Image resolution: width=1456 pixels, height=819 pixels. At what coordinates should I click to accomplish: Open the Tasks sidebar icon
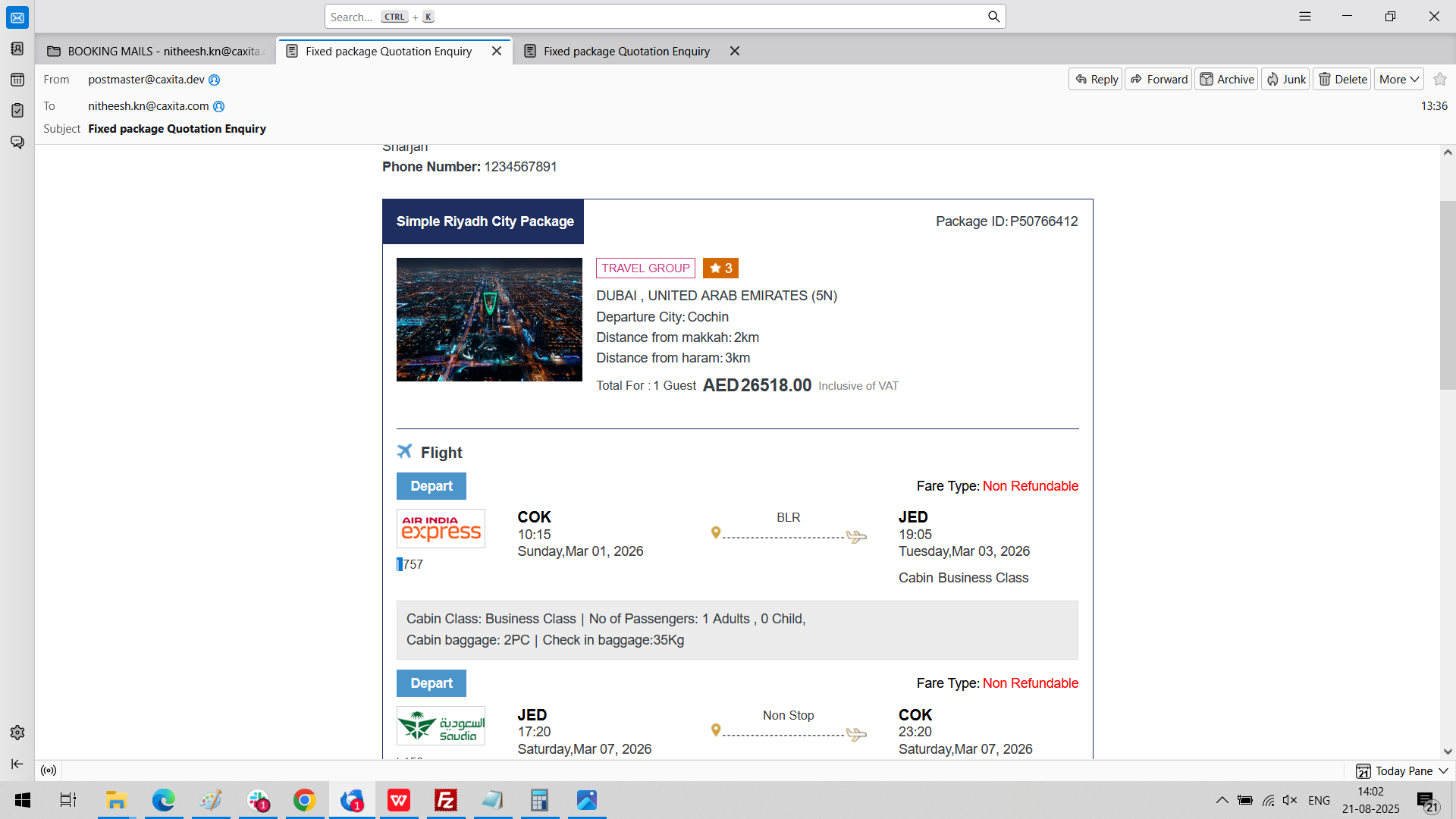[17, 111]
